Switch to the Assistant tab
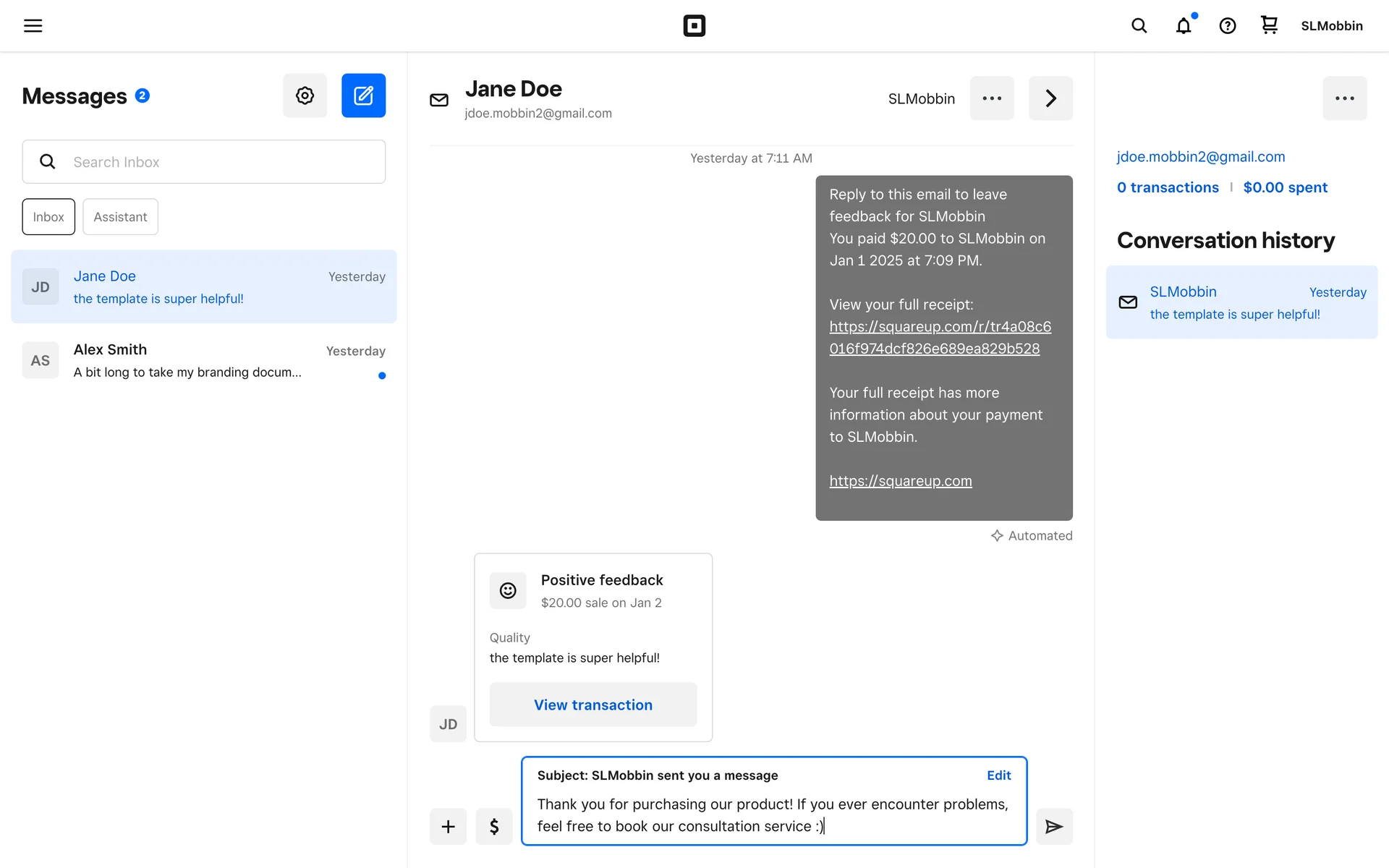 point(120,217)
